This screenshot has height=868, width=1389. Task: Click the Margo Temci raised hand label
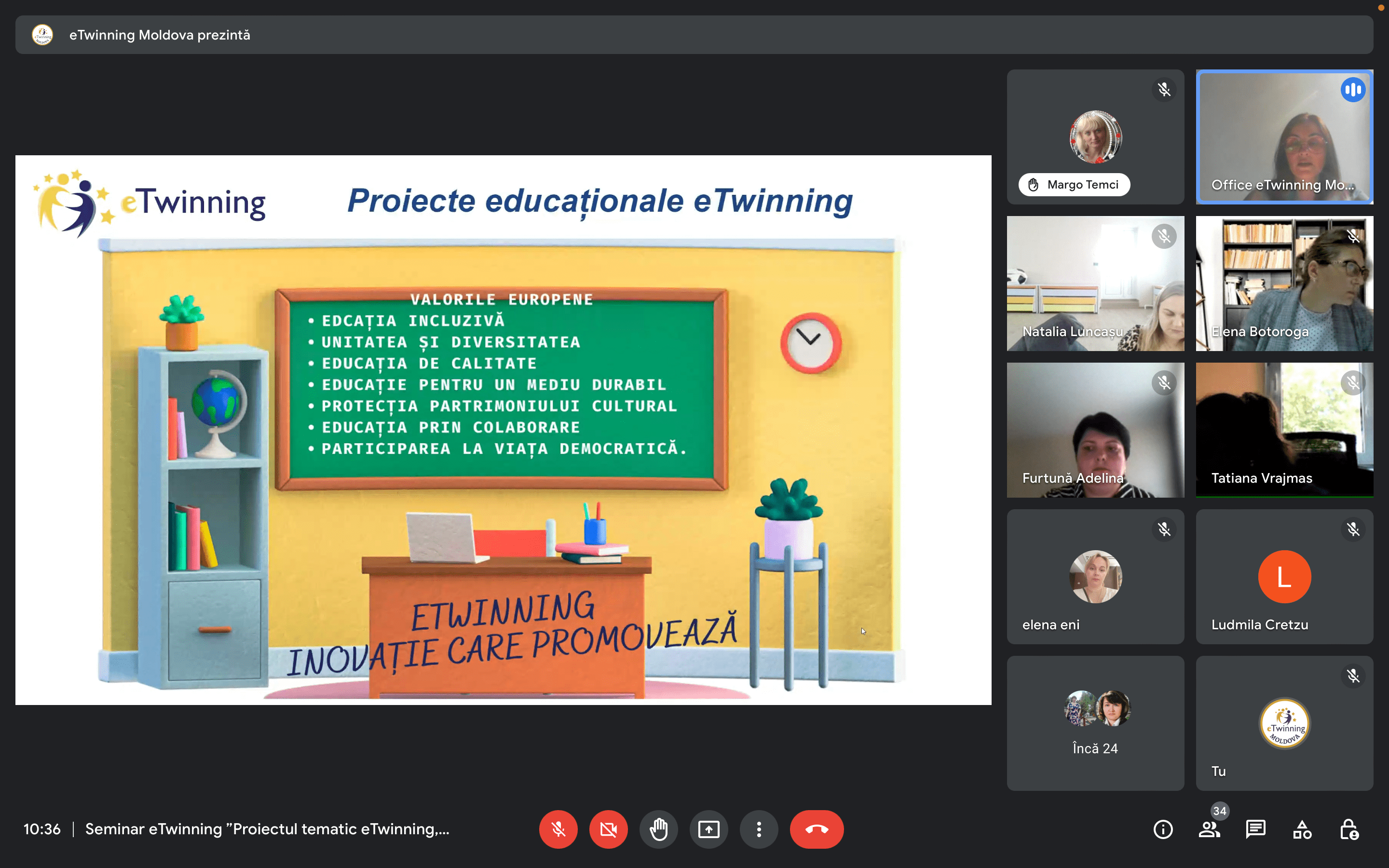click(1074, 184)
